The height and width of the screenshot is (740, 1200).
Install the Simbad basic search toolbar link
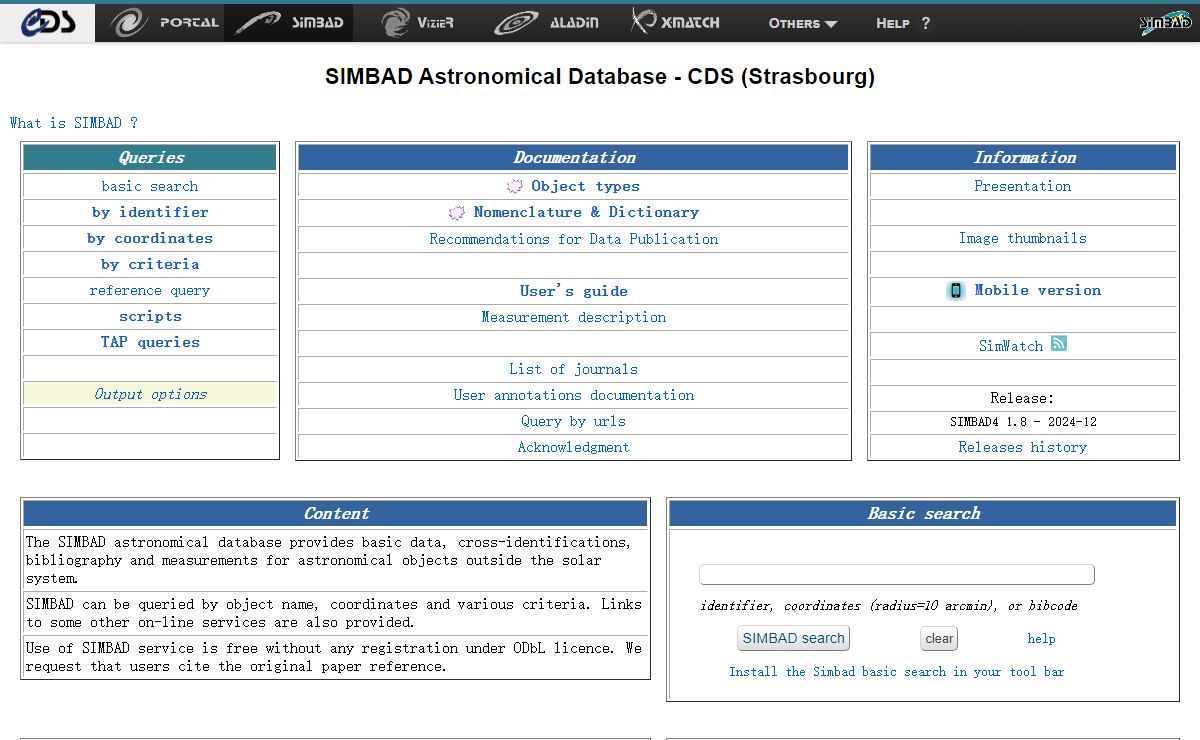click(x=897, y=671)
